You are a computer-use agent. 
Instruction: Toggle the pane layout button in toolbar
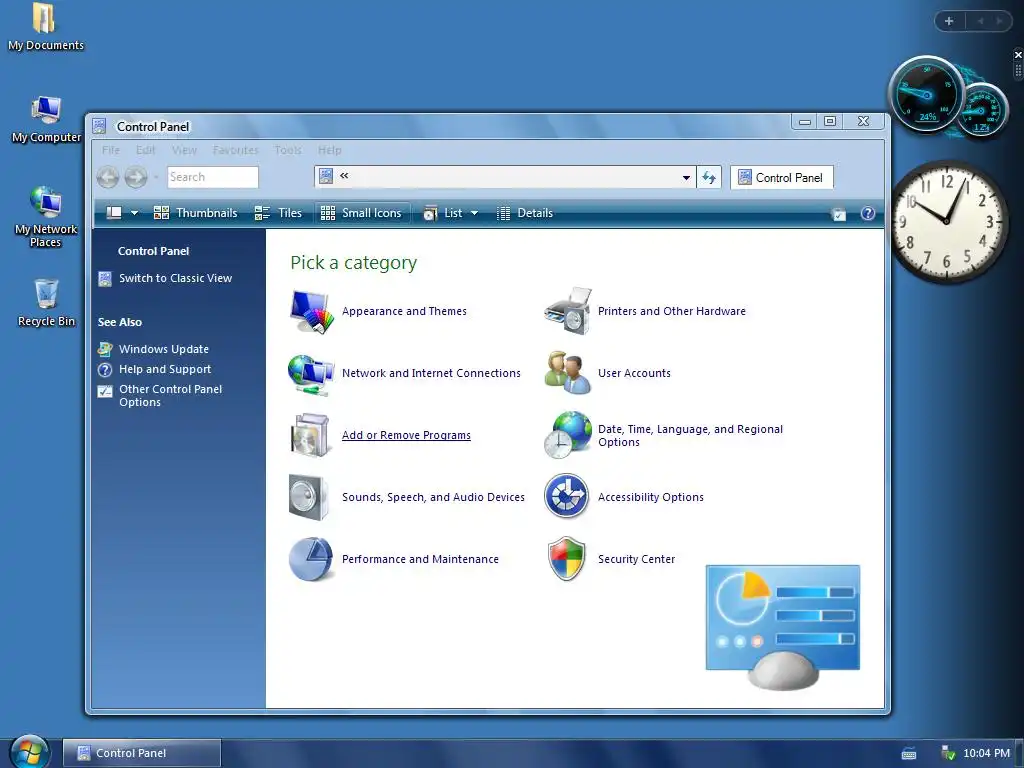point(114,213)
